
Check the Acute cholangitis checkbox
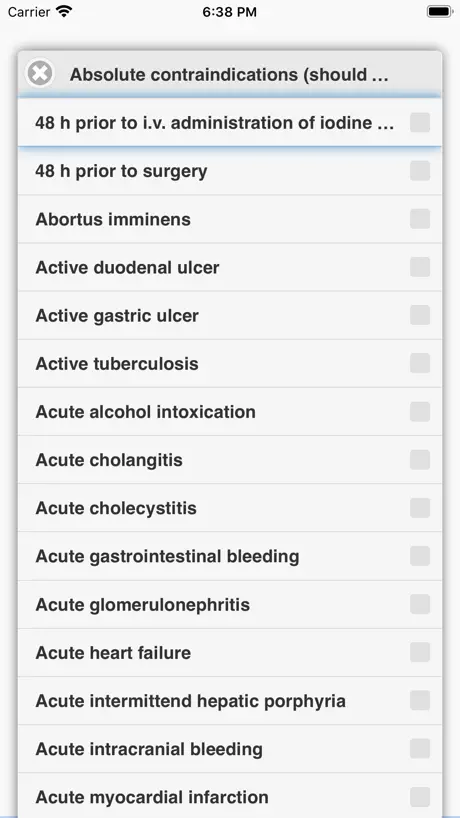[420, 460]
